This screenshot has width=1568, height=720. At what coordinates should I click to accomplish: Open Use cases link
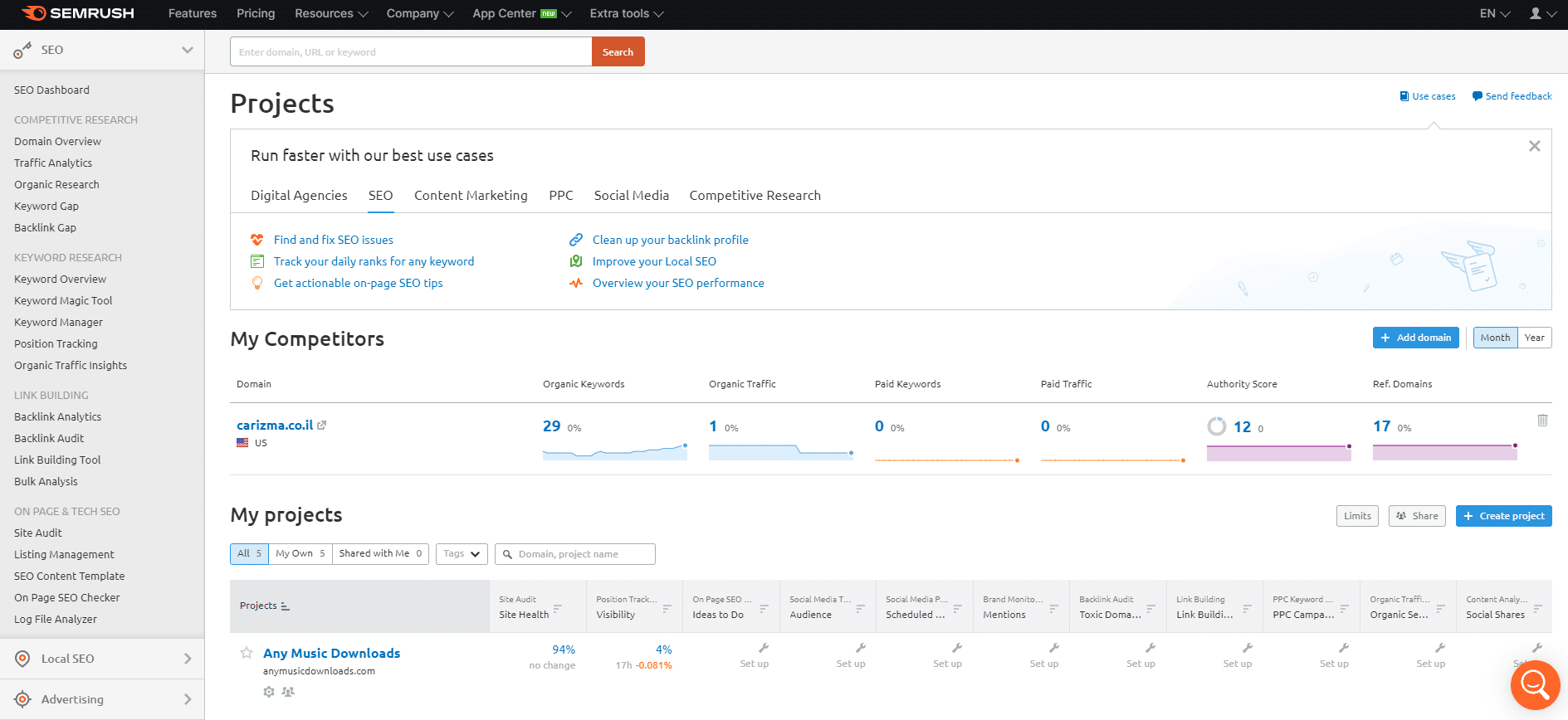[1428, 96]
